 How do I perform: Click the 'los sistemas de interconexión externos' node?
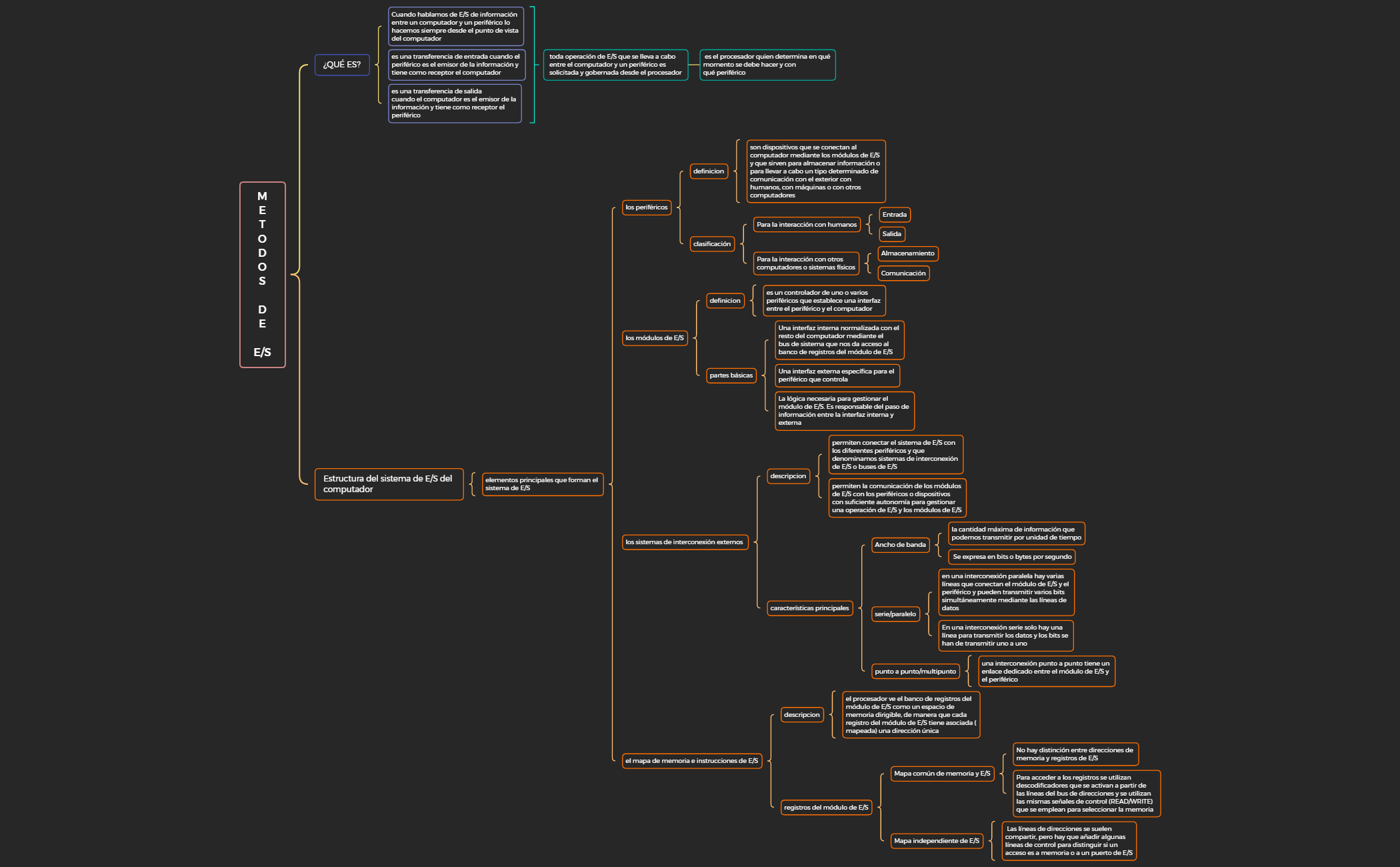[x=684, y=542]
